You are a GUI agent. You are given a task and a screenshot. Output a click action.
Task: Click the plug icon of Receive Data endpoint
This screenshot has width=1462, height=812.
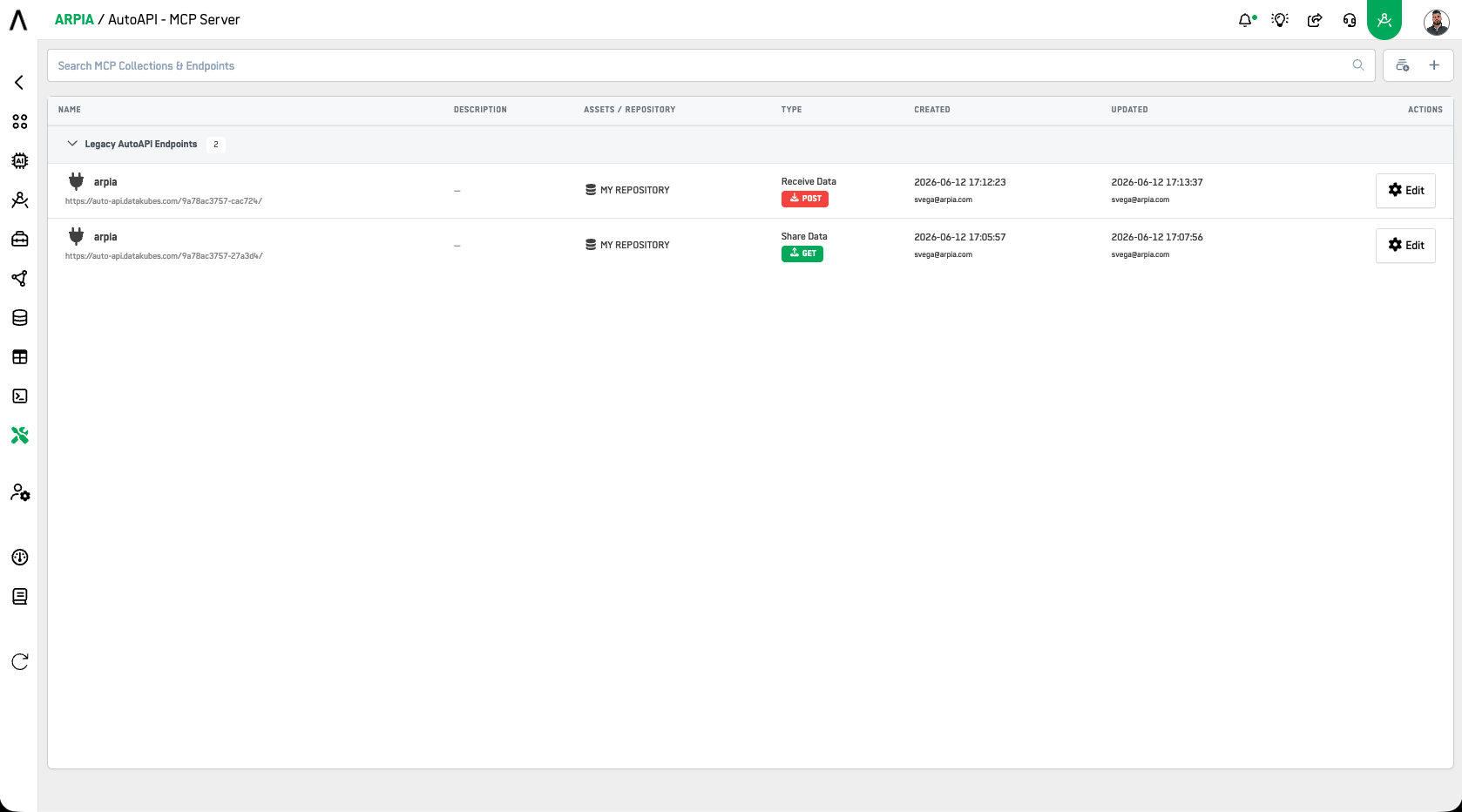click(x=77, y=181)
